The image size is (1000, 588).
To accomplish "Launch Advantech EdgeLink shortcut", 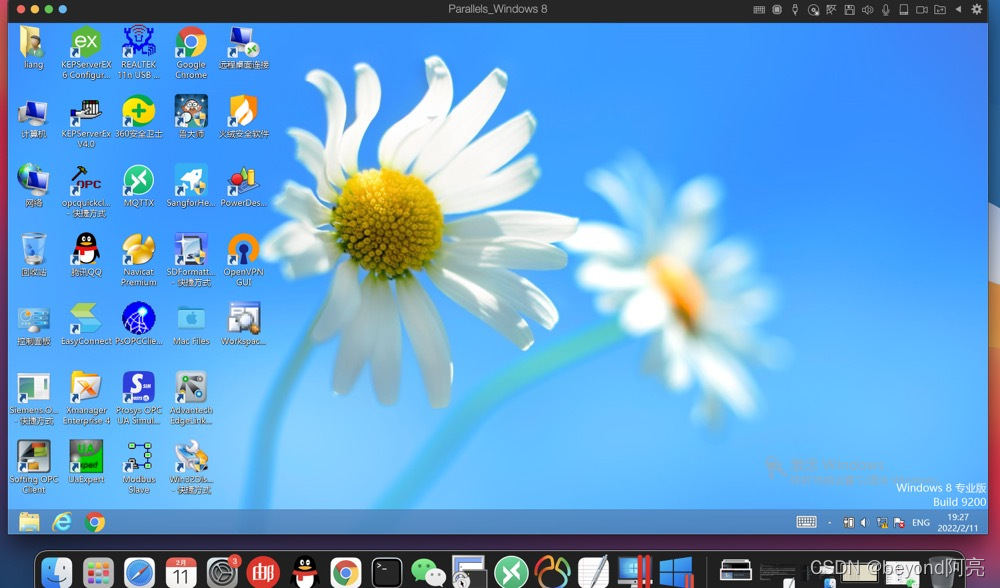I will click(x=191, y=398).
